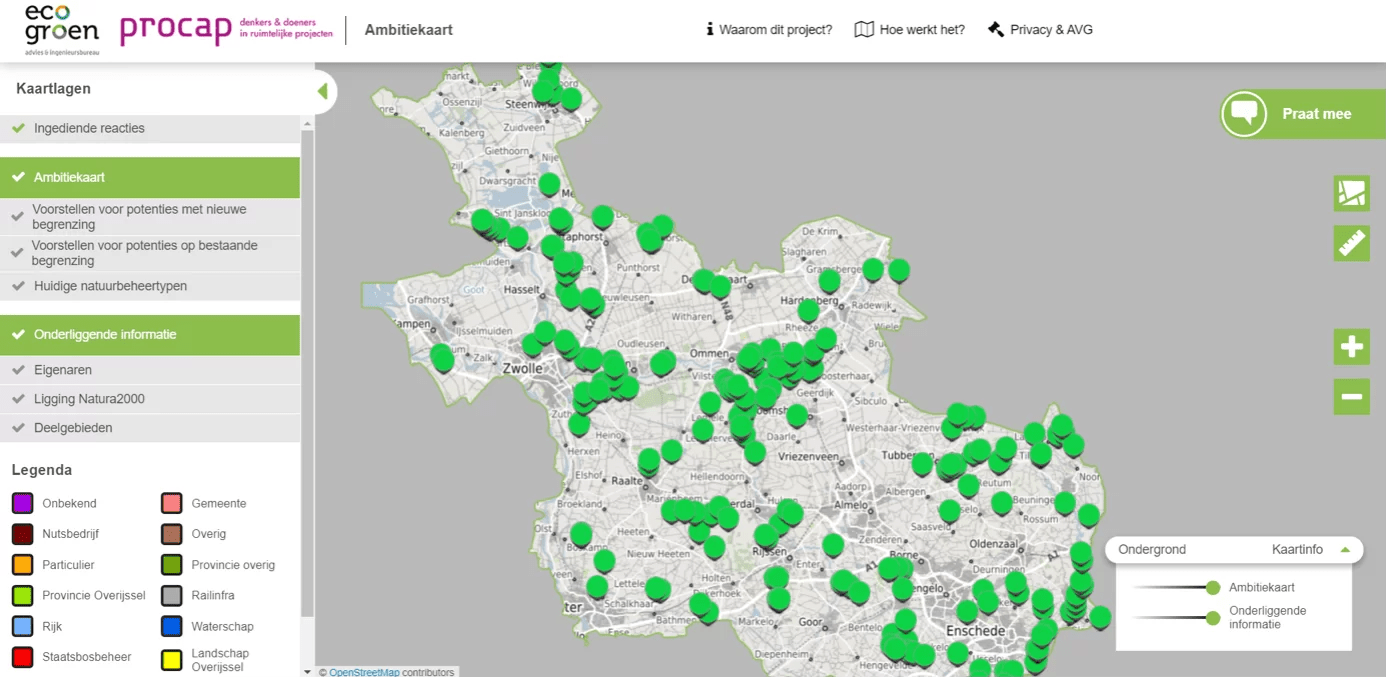Toggle the Ligging Natura2000 layer
This screenshot has height=681, width=1390.
point(89,399)
